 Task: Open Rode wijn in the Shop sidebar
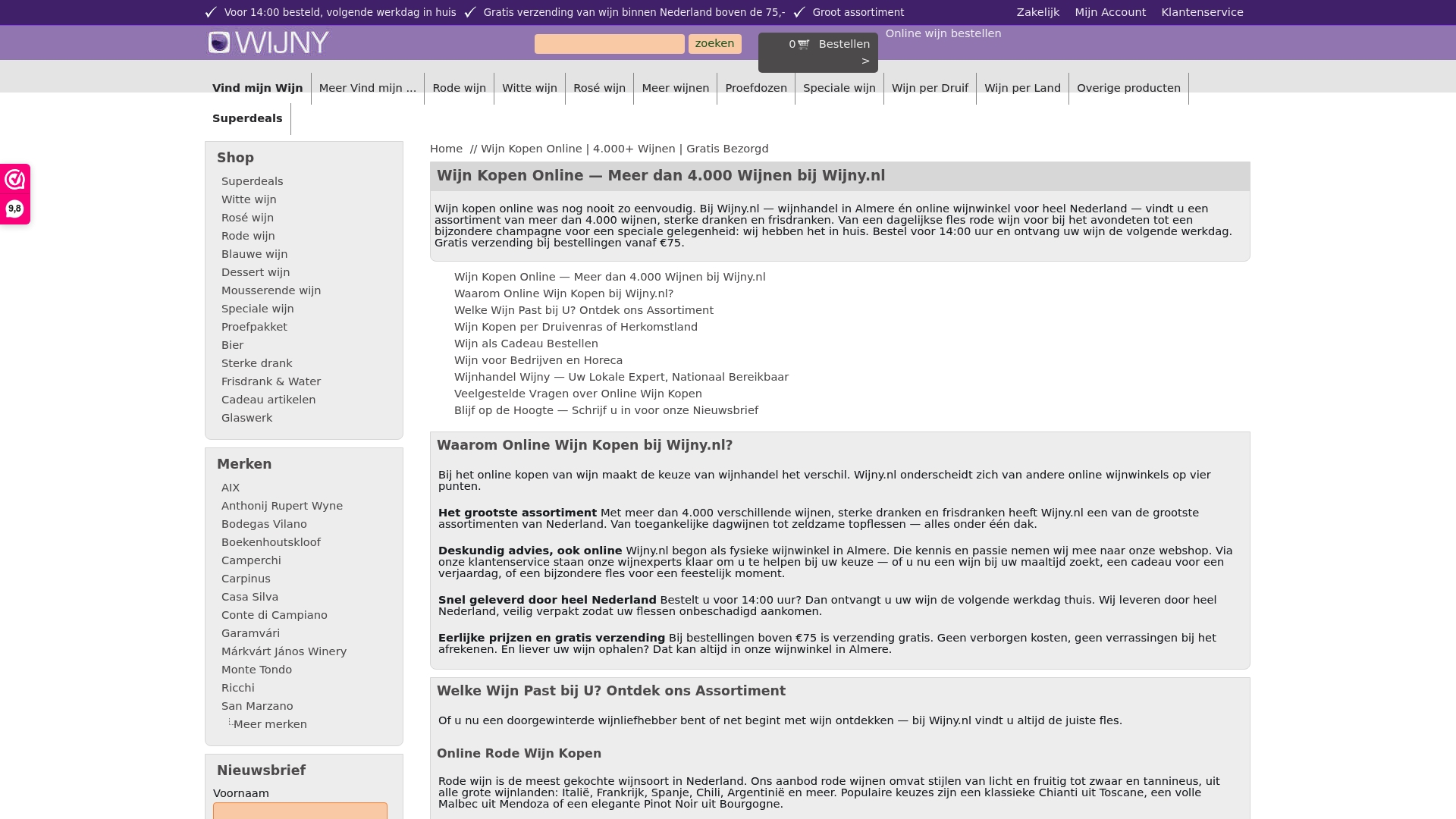pos(248,236)
